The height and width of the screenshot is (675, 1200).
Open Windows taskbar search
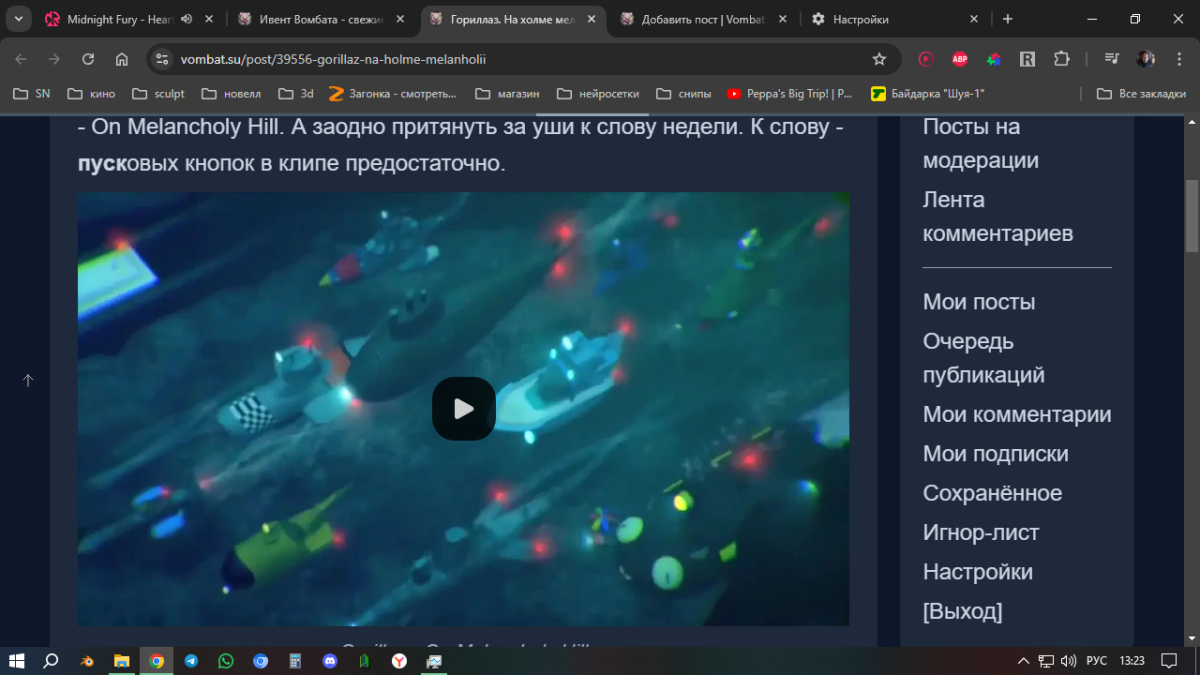[51, 661]
